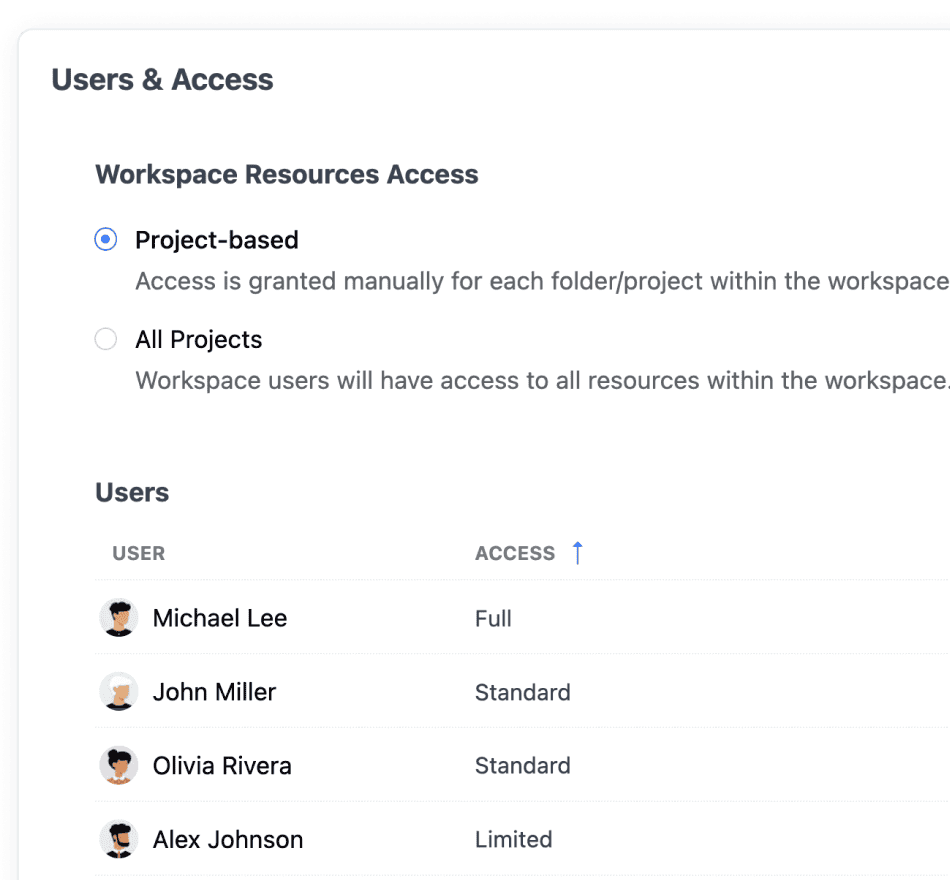Select the All Projects radio button

[105, 339]
